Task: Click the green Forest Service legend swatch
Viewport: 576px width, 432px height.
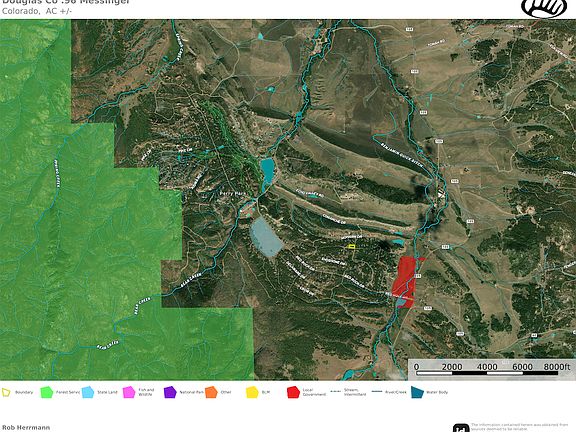Action: coord(47,392)
